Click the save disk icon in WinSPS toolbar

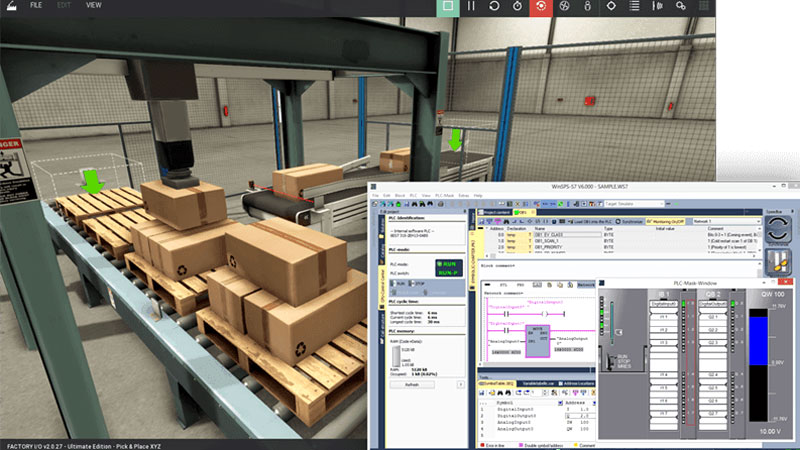407,204
